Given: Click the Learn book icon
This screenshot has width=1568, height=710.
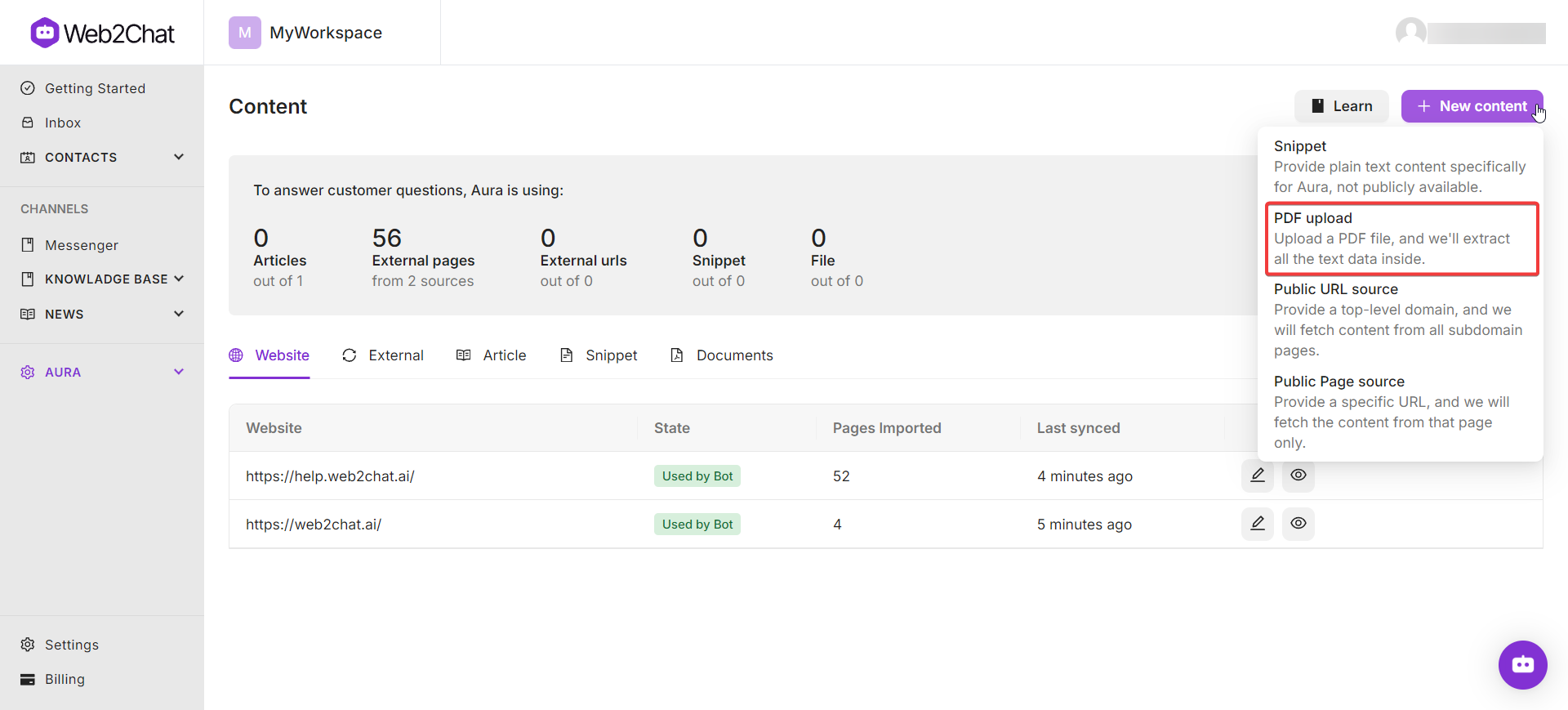Looking at the screenshot, I should tap(1317, 106).
